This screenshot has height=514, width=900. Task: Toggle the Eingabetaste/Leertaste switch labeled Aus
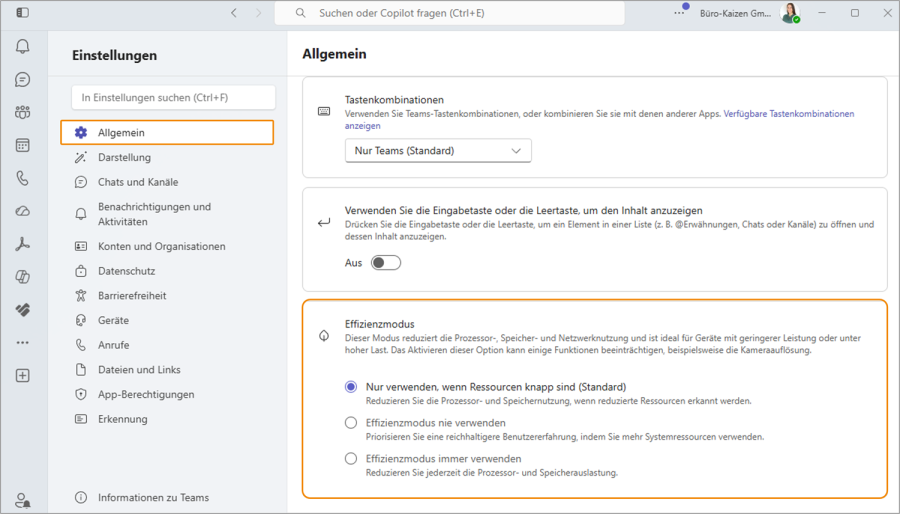386,263
